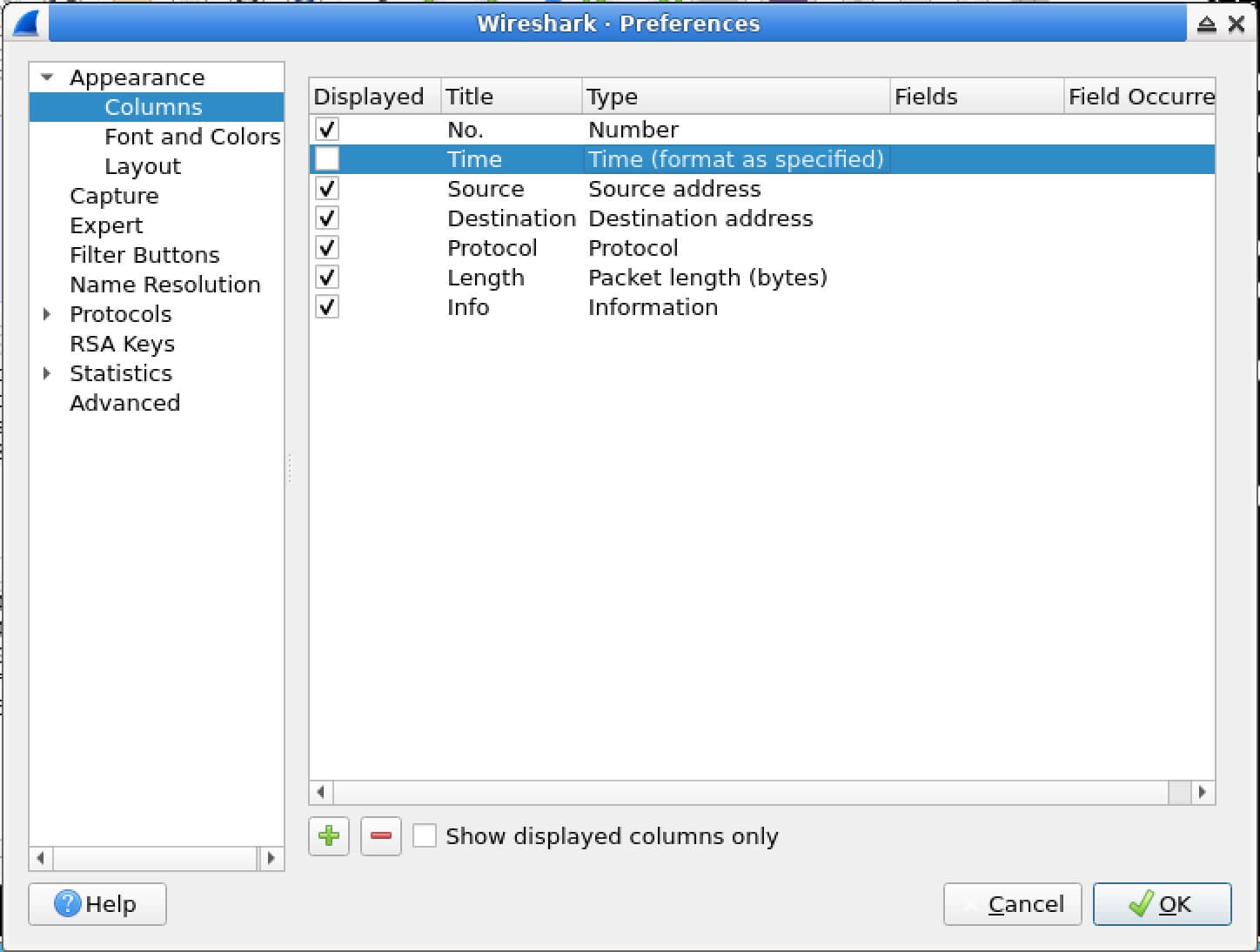Screen dimensions: 1260x952
Task: Collapse the Appearance tree node
Action: (48, 77)
